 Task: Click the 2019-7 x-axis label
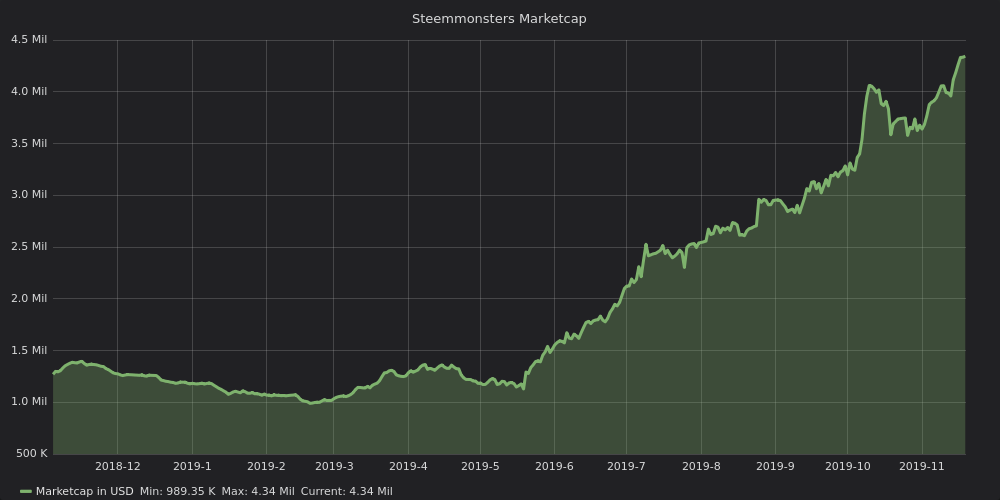626,466
